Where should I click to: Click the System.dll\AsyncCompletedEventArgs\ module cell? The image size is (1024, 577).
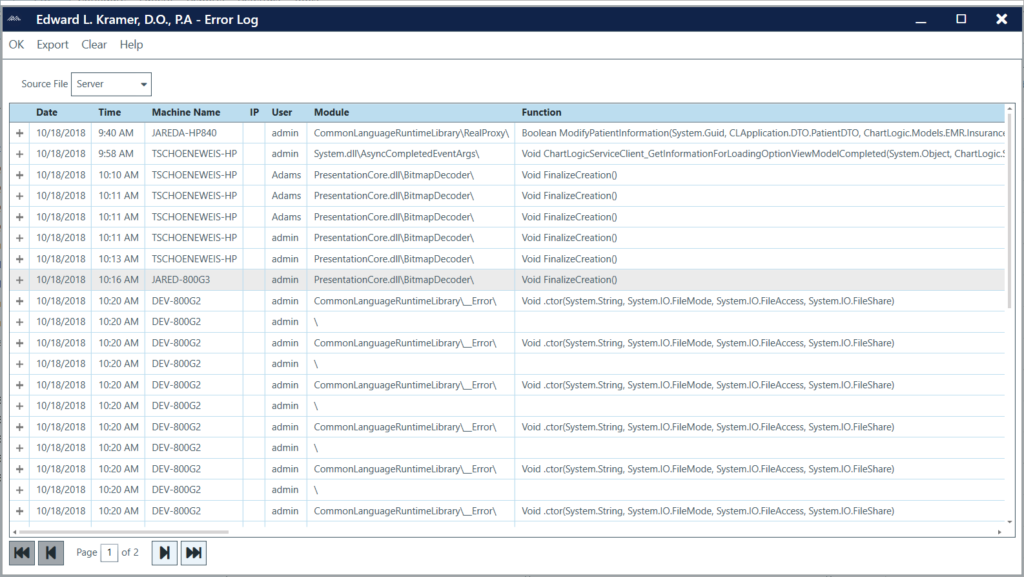(x=411, y=154)
